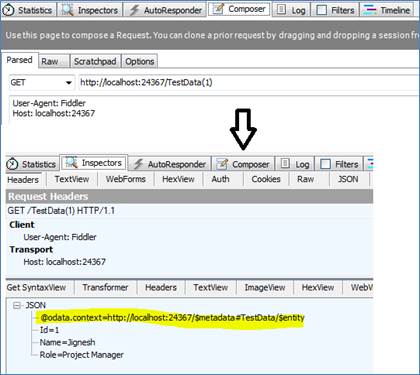This screenshot has width=420, height=375.
Task: Click the Timeline bars icon in the top tab row
Action: [x=370, y=10]
